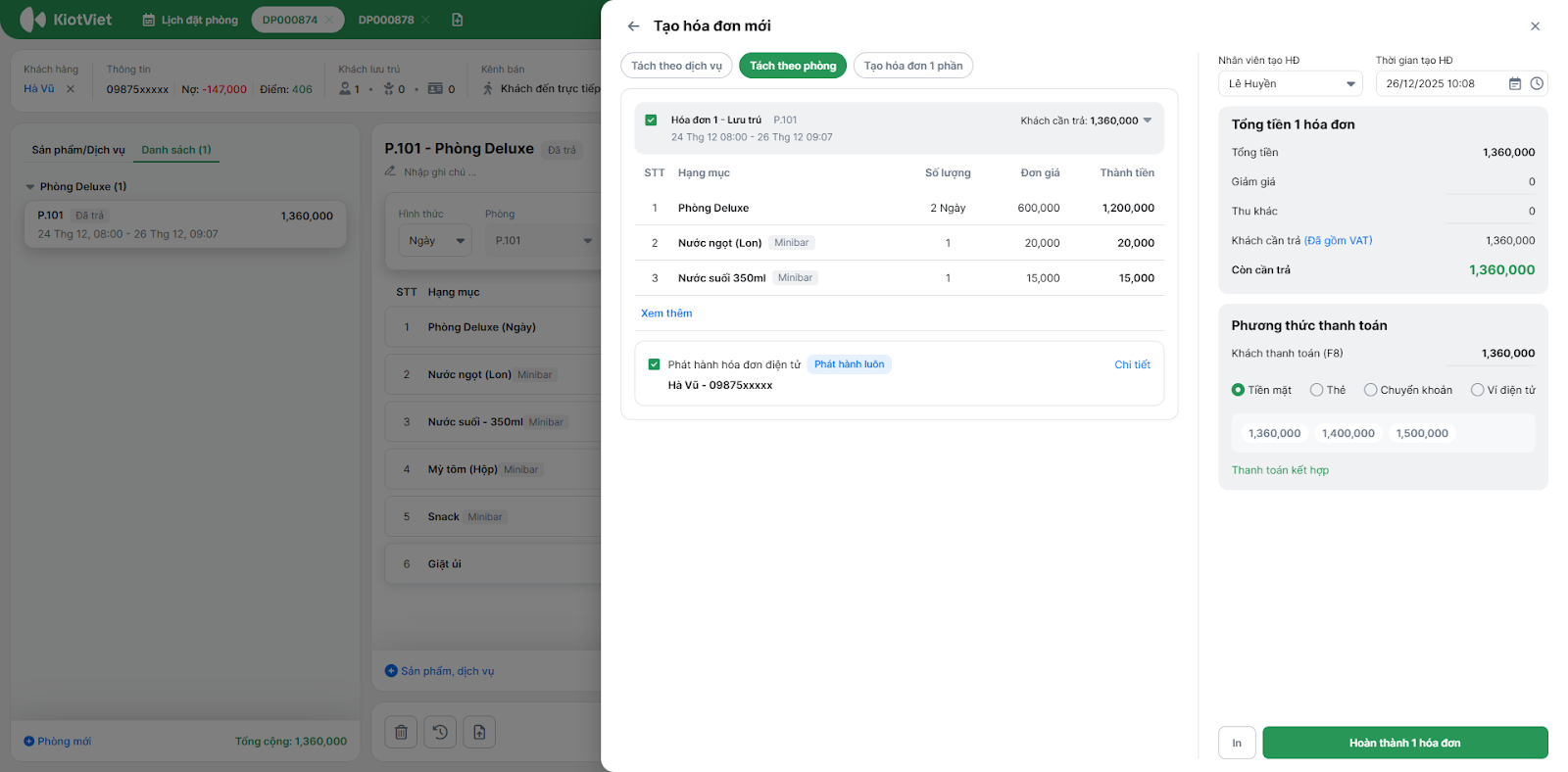Open the history clock icon at bottom
The height and width of the screenshot is (772, 1568).
pyautogui.click(x=440, y=732)
